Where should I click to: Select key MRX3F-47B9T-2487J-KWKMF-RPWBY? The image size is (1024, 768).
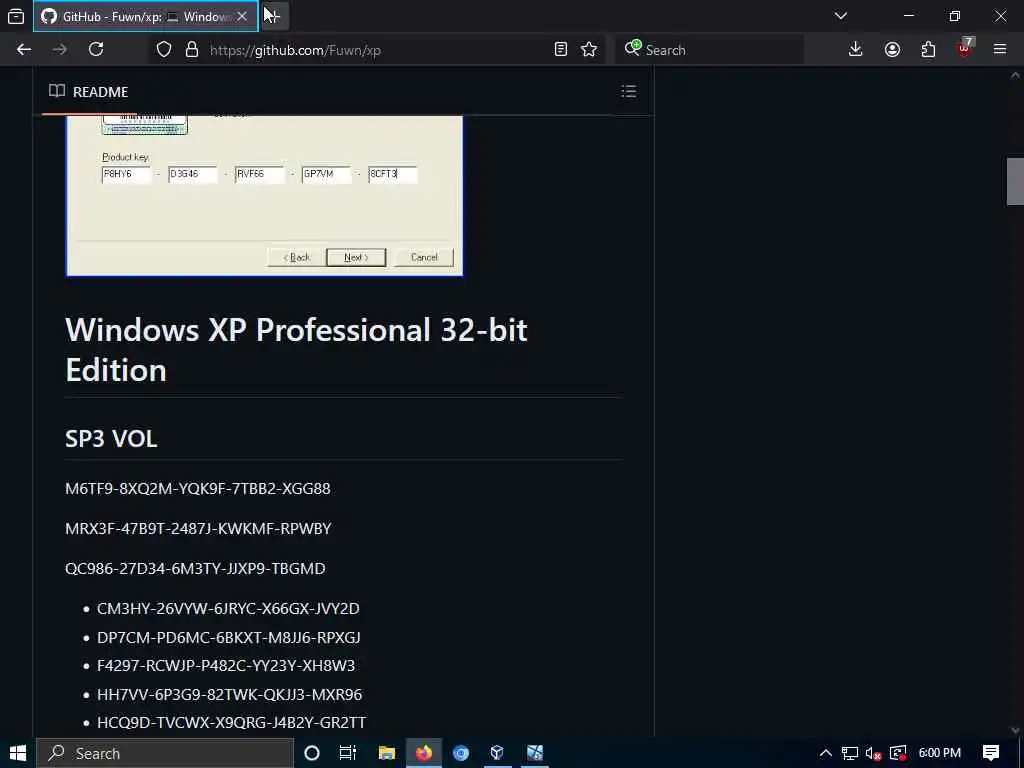pyautogui.click(x=198, y=528)
